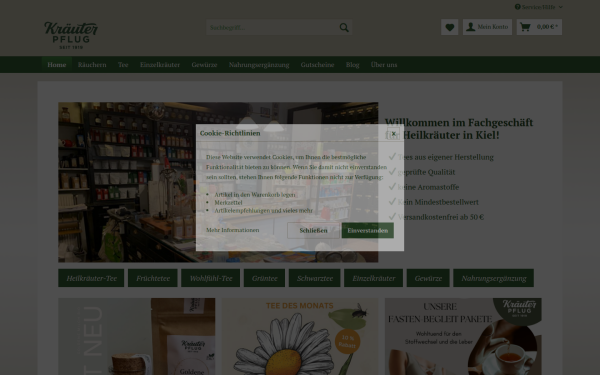Image resolution: width=600 pixels, height=375 pixels.
Task: Open the Über uns menu
Action: point(384,65)
